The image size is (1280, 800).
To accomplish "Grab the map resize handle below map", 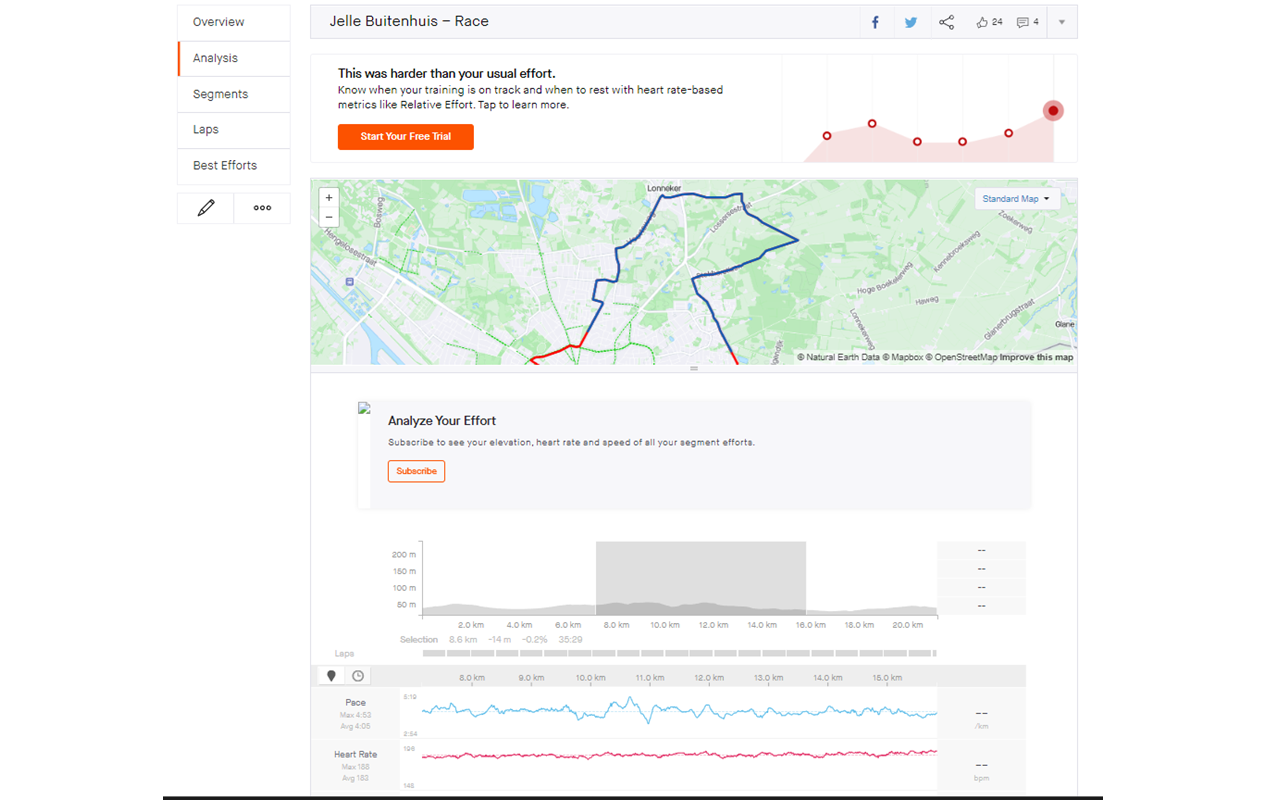I will tap(694, 369).
